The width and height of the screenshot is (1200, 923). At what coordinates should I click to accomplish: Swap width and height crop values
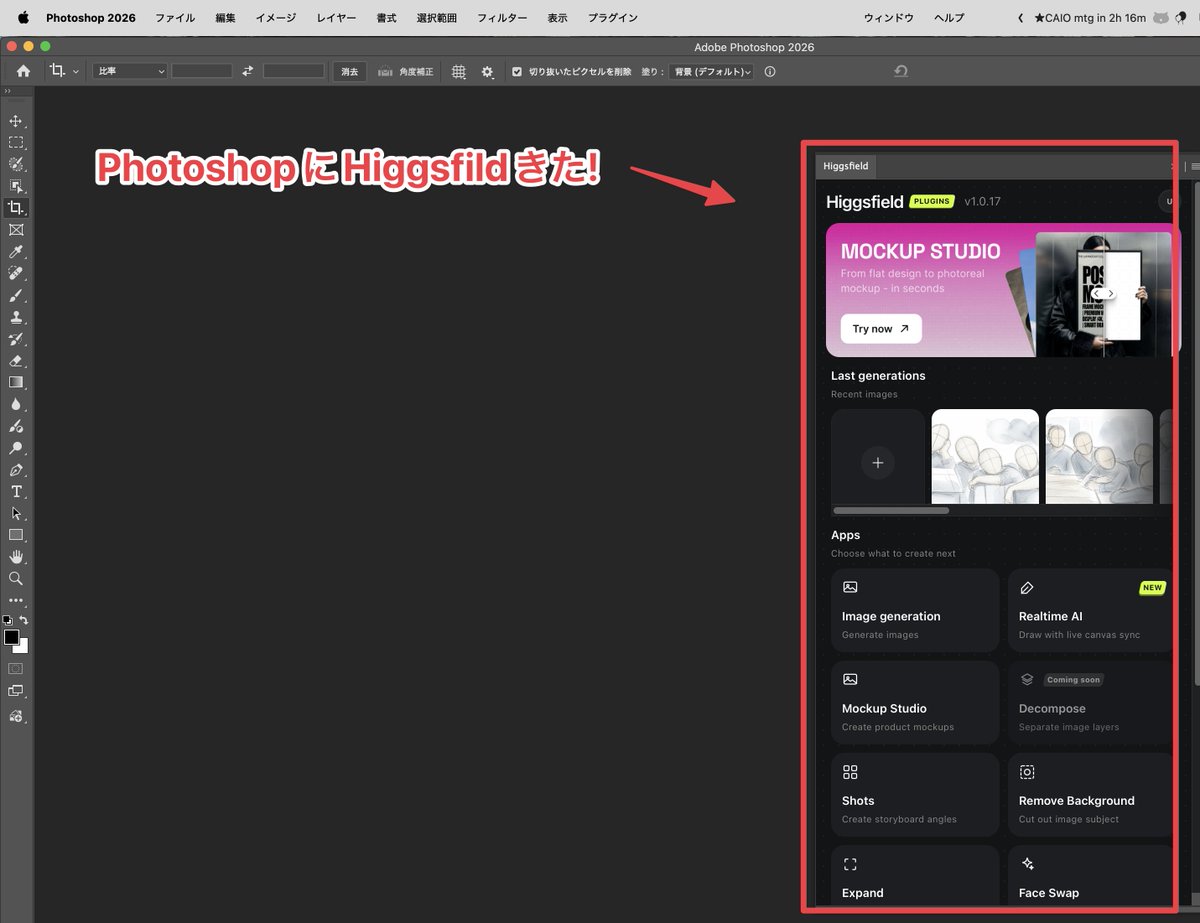tap(248, 71)
